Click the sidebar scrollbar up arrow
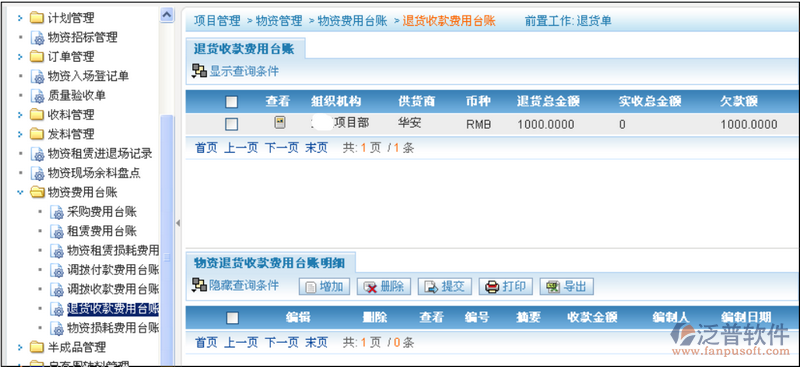Screen dimensions: 800x367 (x=167, y=15)
